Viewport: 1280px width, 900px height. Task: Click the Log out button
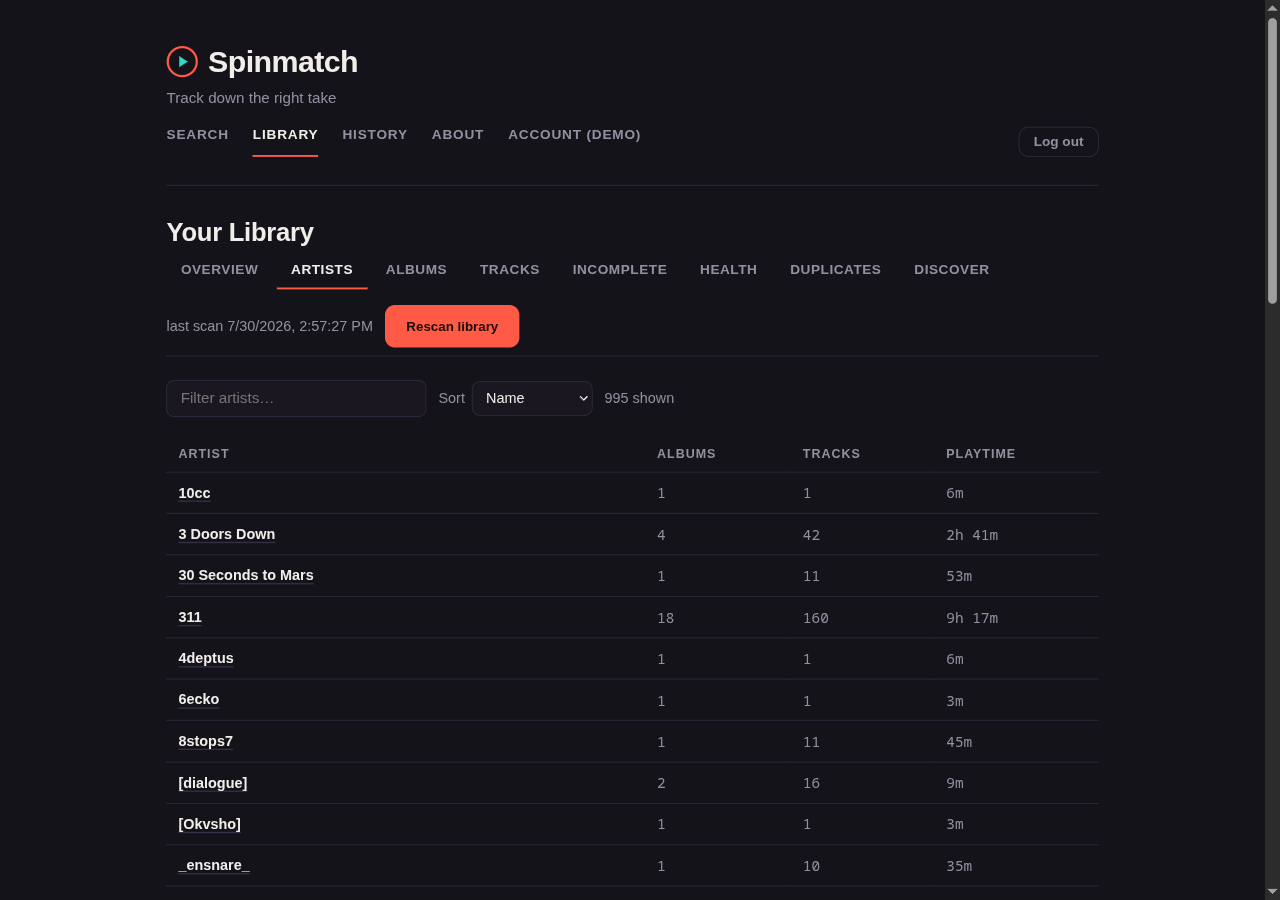click(1058, 142)
